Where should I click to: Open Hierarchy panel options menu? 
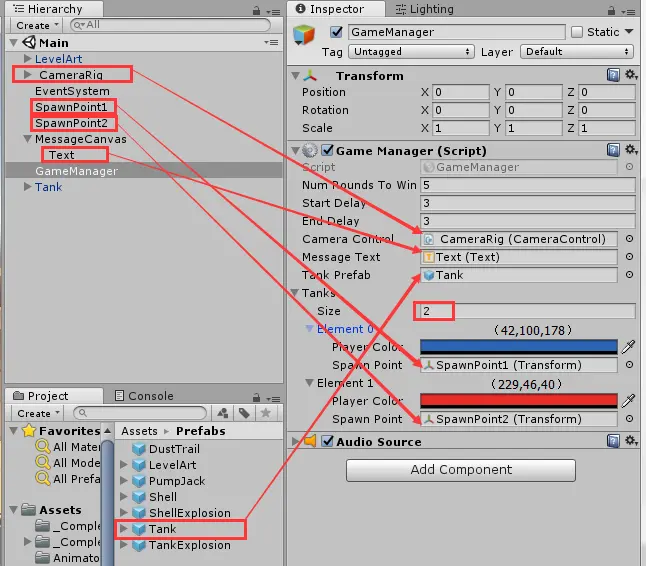(273, 12)
